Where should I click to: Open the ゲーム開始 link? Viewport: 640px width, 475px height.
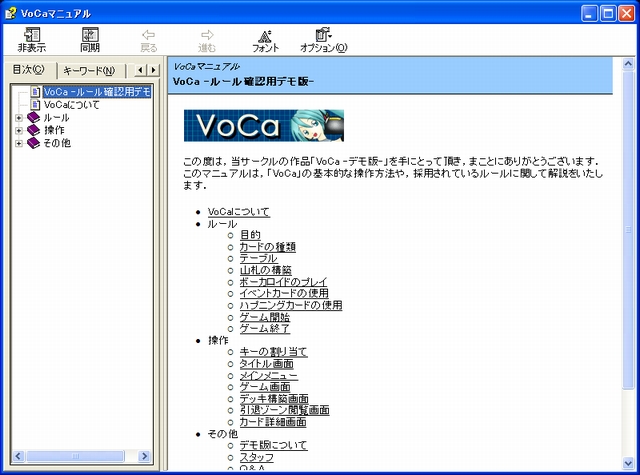pos(264,317)
